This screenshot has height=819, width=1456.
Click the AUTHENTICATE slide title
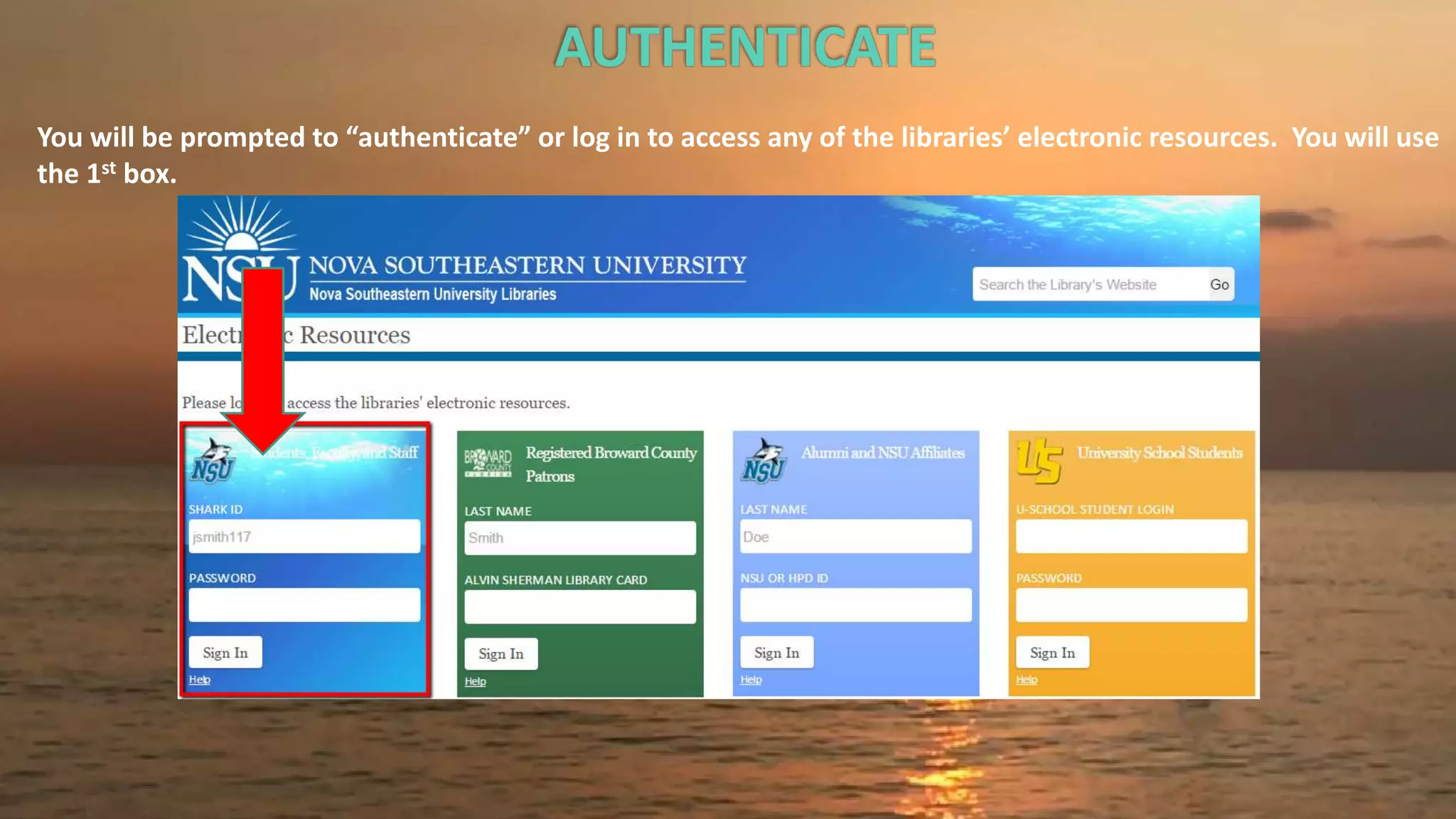point(745,47)
